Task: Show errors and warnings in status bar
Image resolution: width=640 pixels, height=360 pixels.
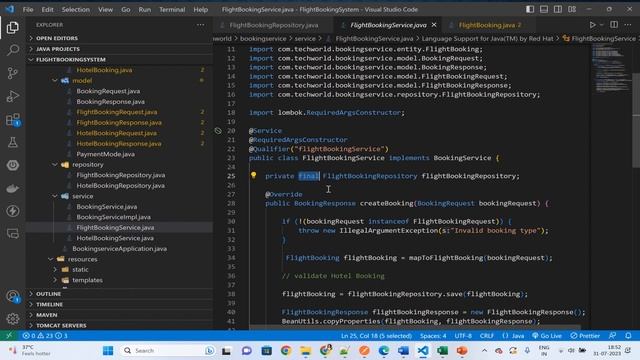Action: [x=45, y=336]
